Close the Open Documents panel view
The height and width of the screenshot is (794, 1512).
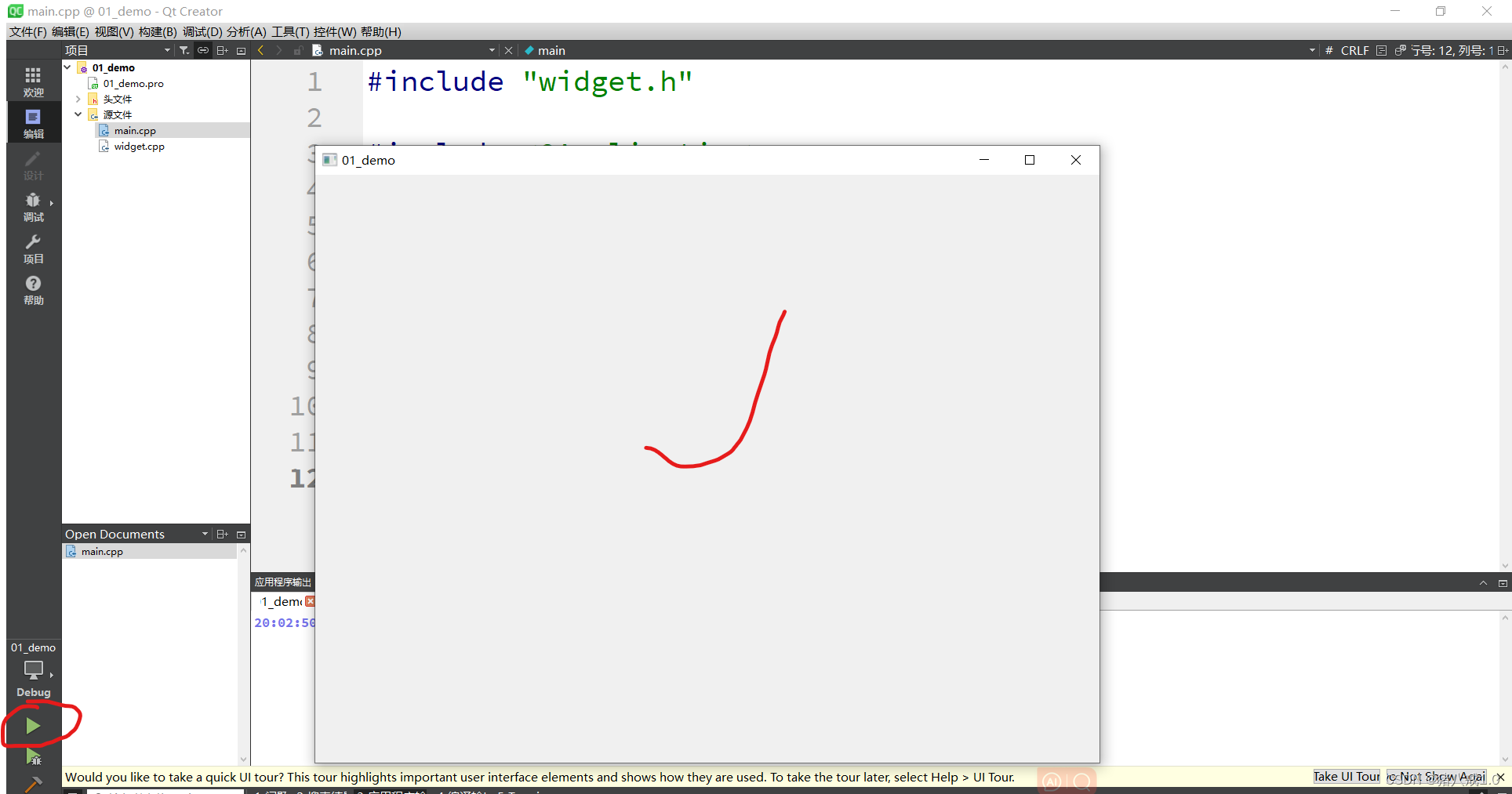coord(242,534)
